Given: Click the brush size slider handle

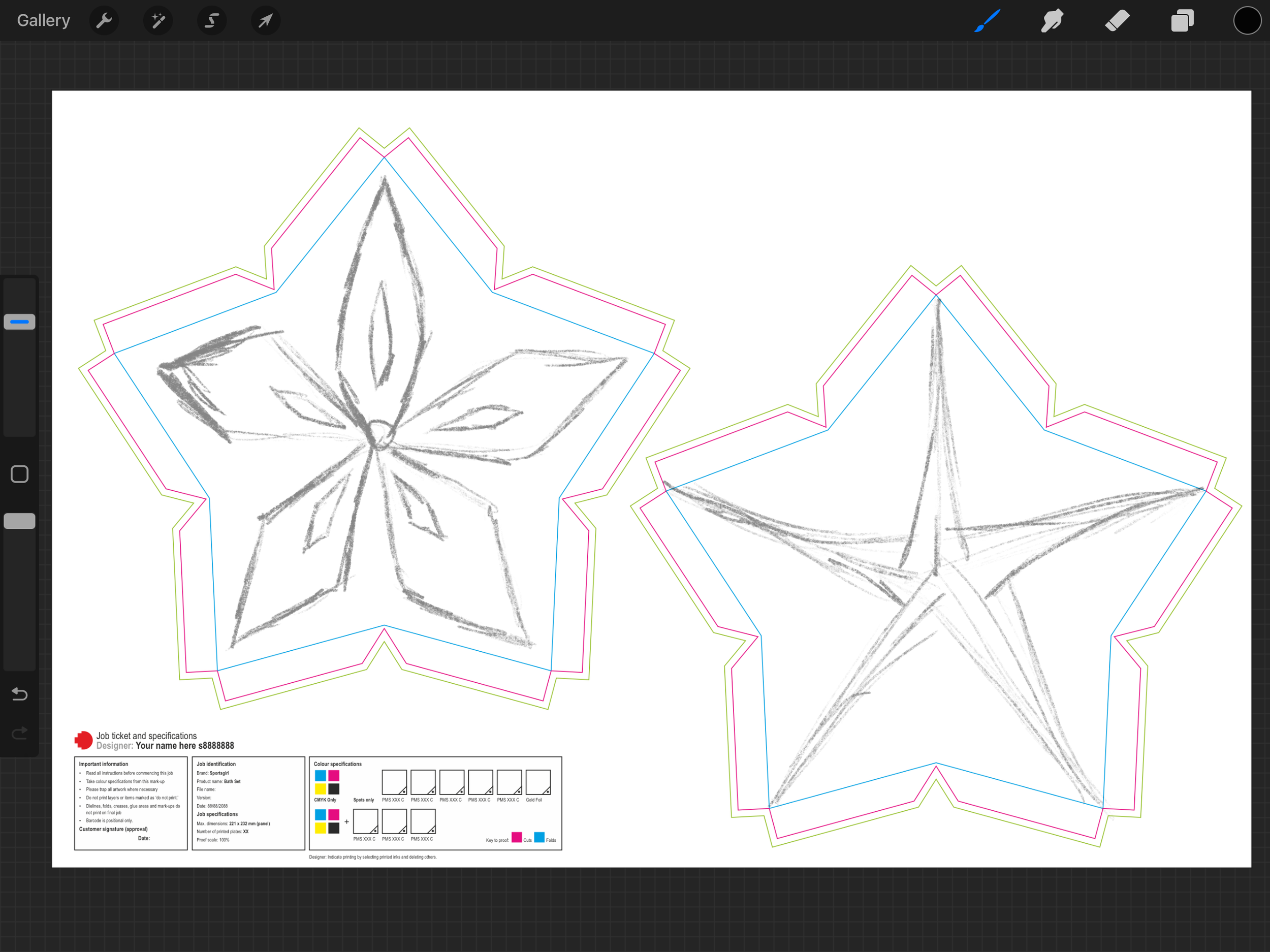Looking at the screenshot, I should coord(19,322).
